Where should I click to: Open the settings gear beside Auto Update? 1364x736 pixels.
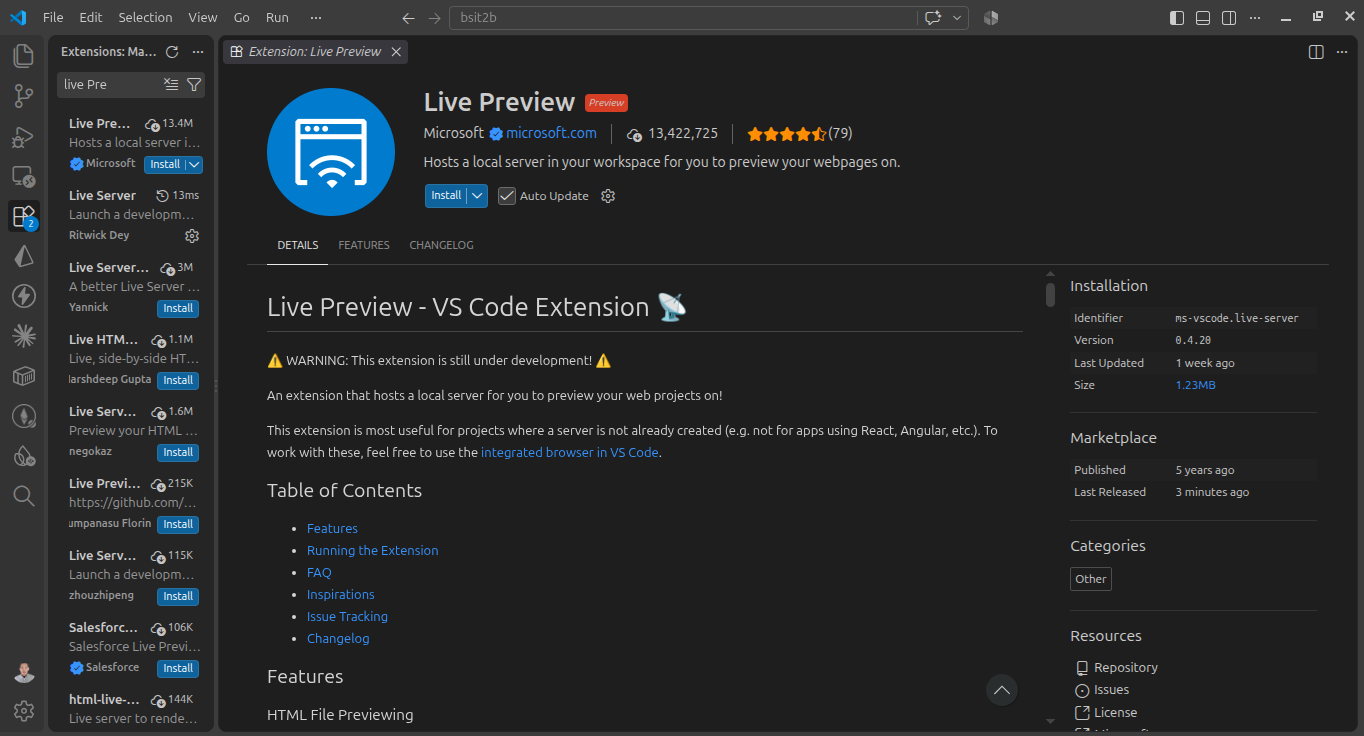click(608, 196)
